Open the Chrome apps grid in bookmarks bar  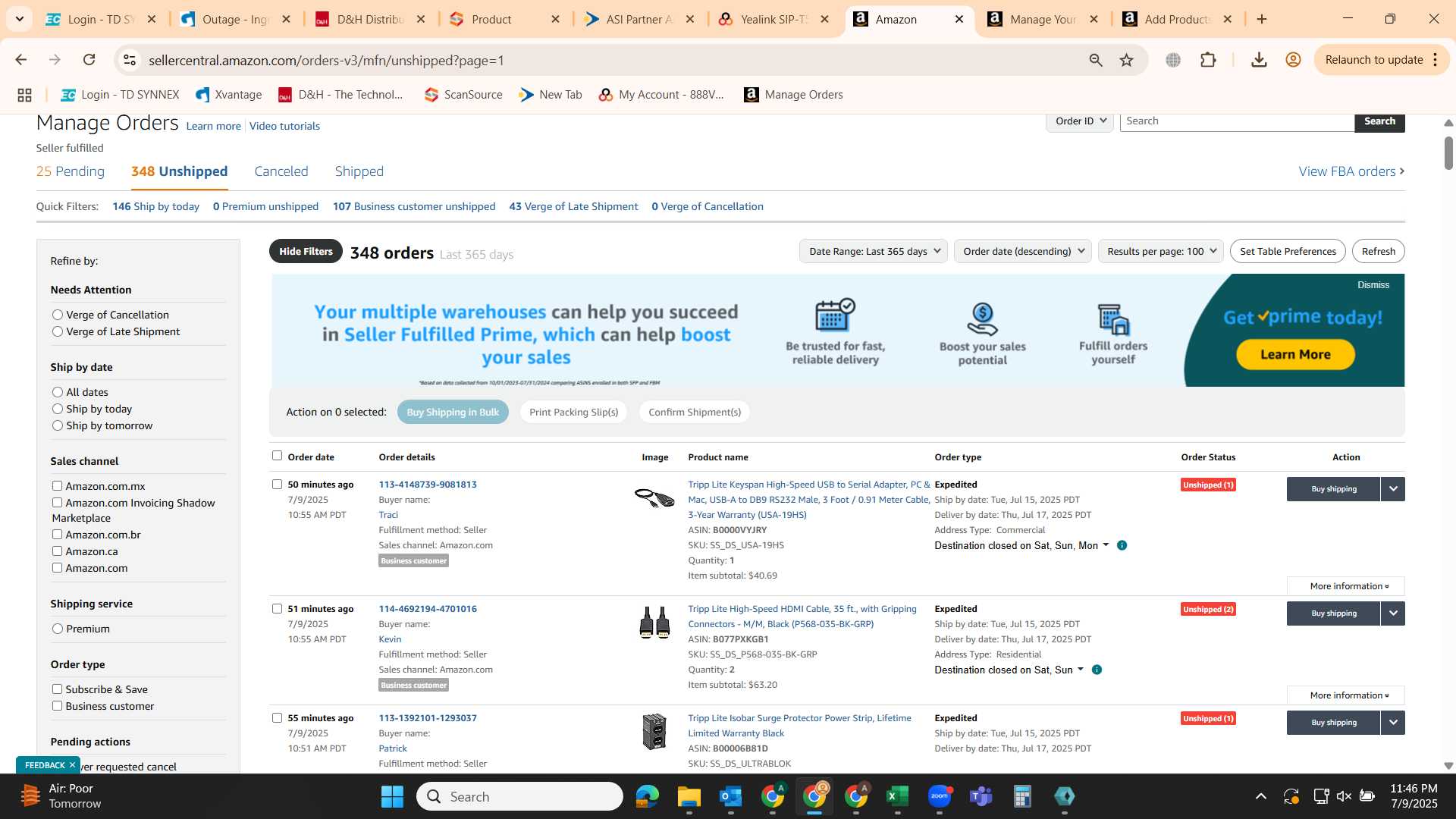coord(24,95)
